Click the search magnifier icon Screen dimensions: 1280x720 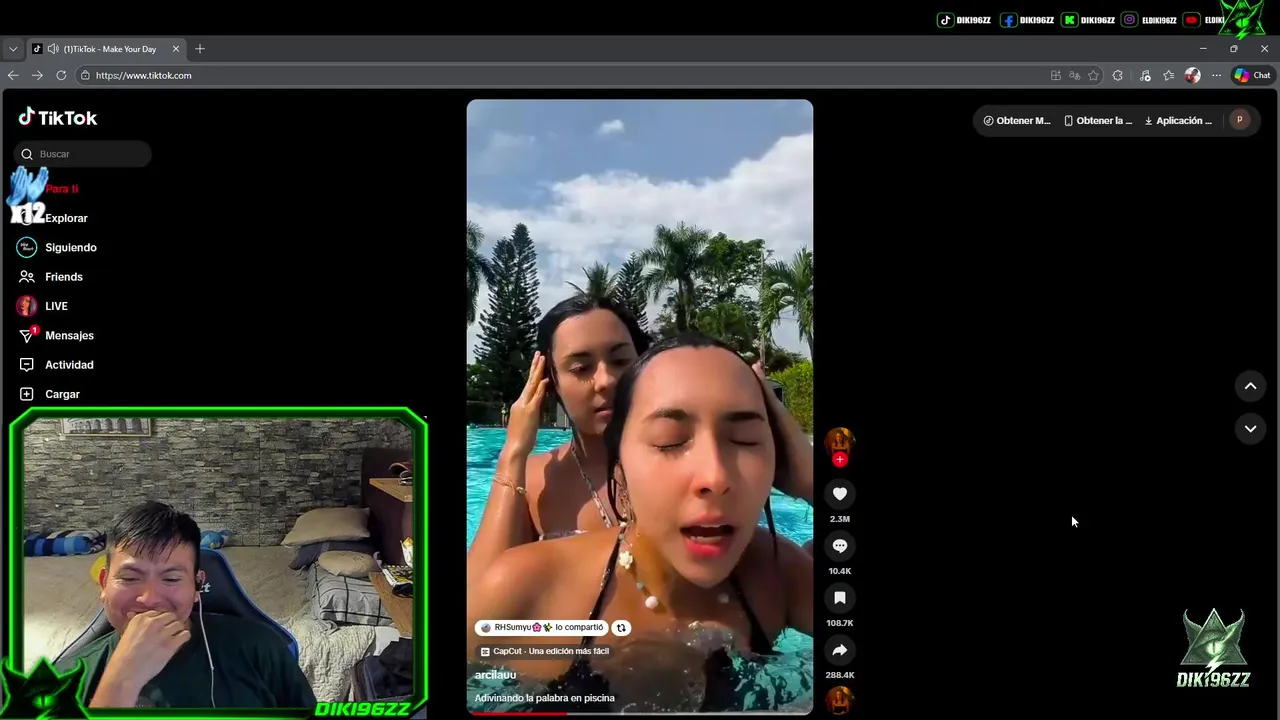click(x=27, y=154)
